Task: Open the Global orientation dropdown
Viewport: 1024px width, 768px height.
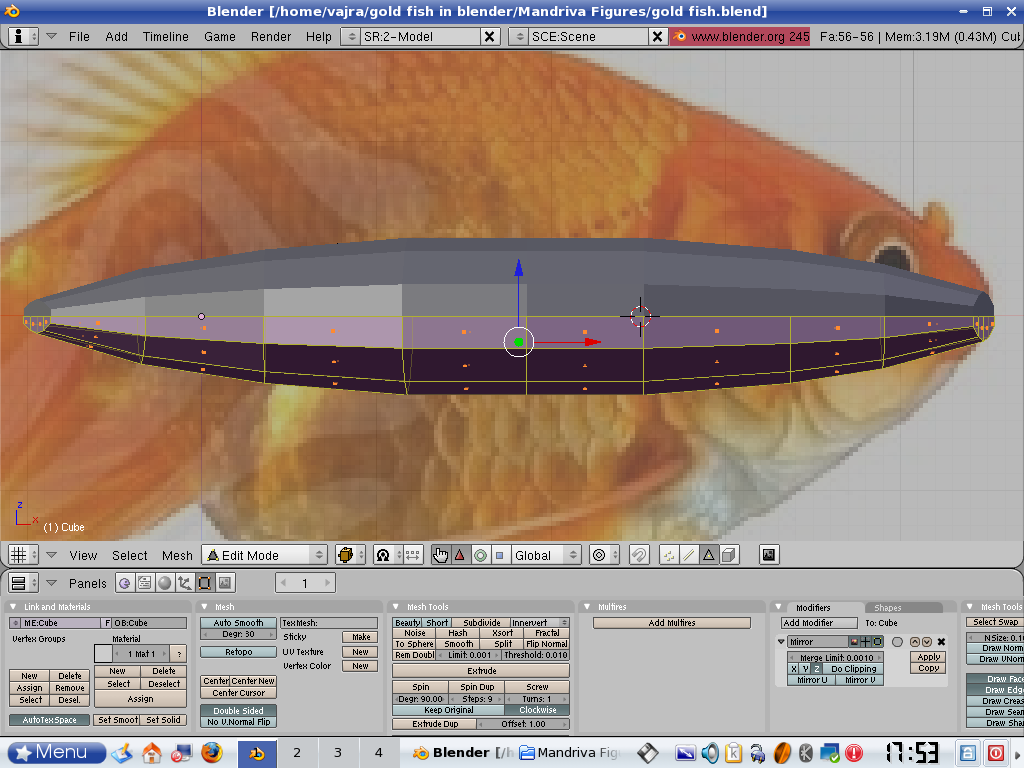Action: click(545, 555)
